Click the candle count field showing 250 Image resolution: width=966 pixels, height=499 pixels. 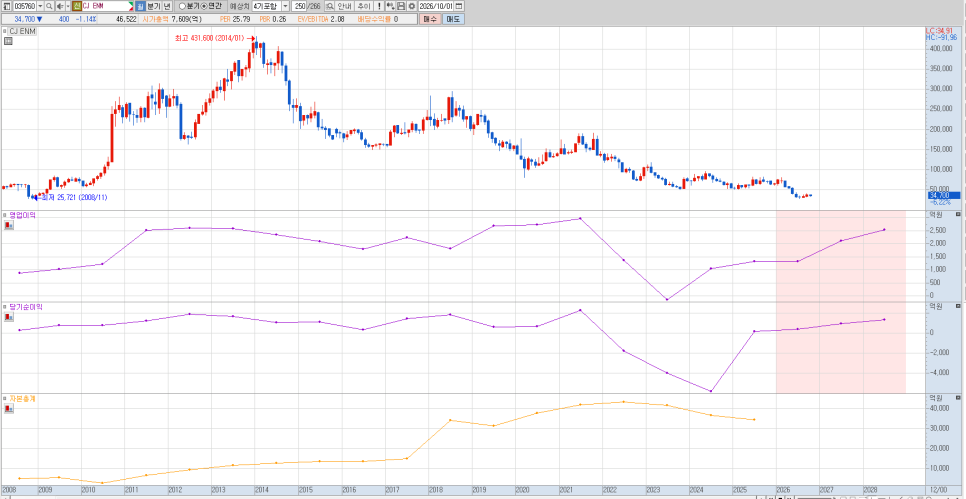299,6
